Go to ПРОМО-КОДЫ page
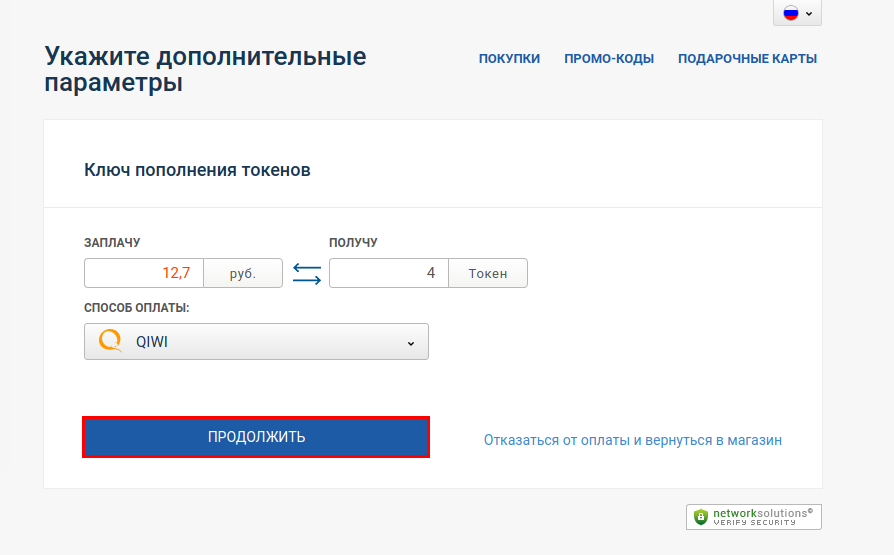 (x=609, y=59)
